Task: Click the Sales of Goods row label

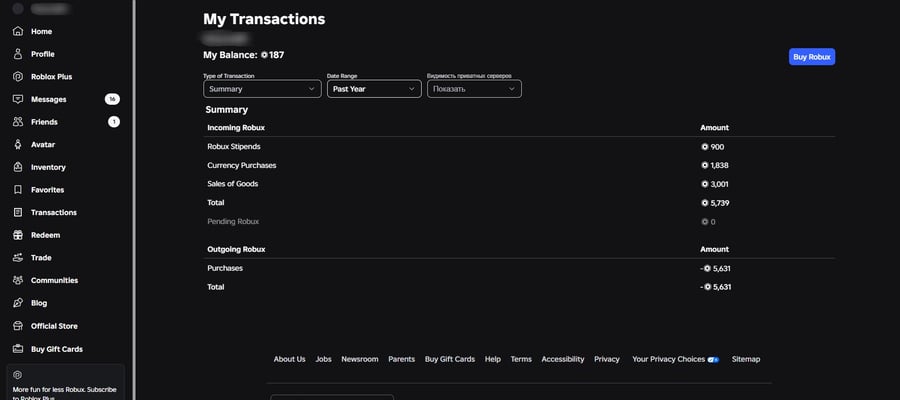Action: tap(232, 184)
